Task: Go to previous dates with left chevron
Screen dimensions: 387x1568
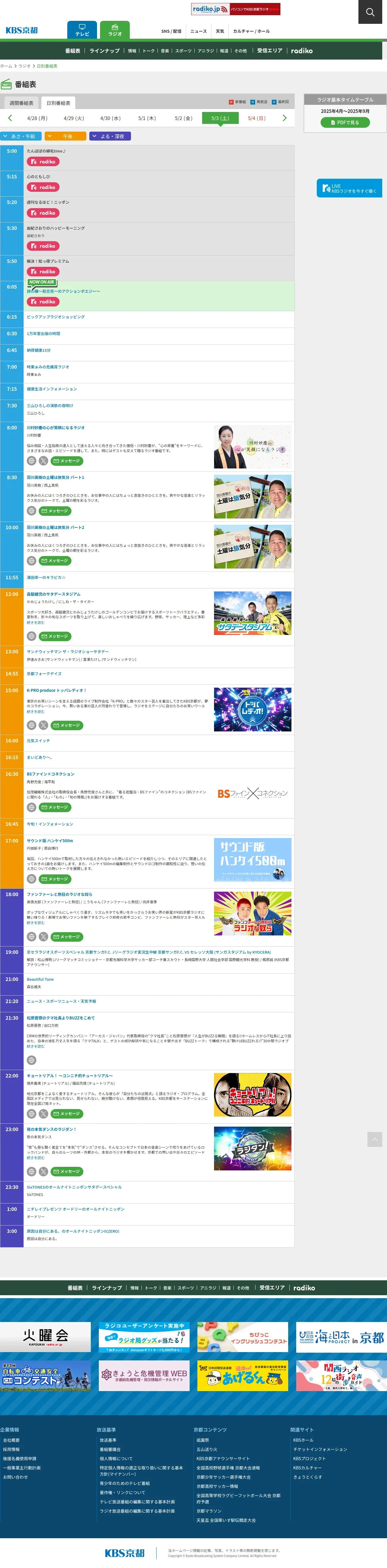Action: [x=10, y=118]
